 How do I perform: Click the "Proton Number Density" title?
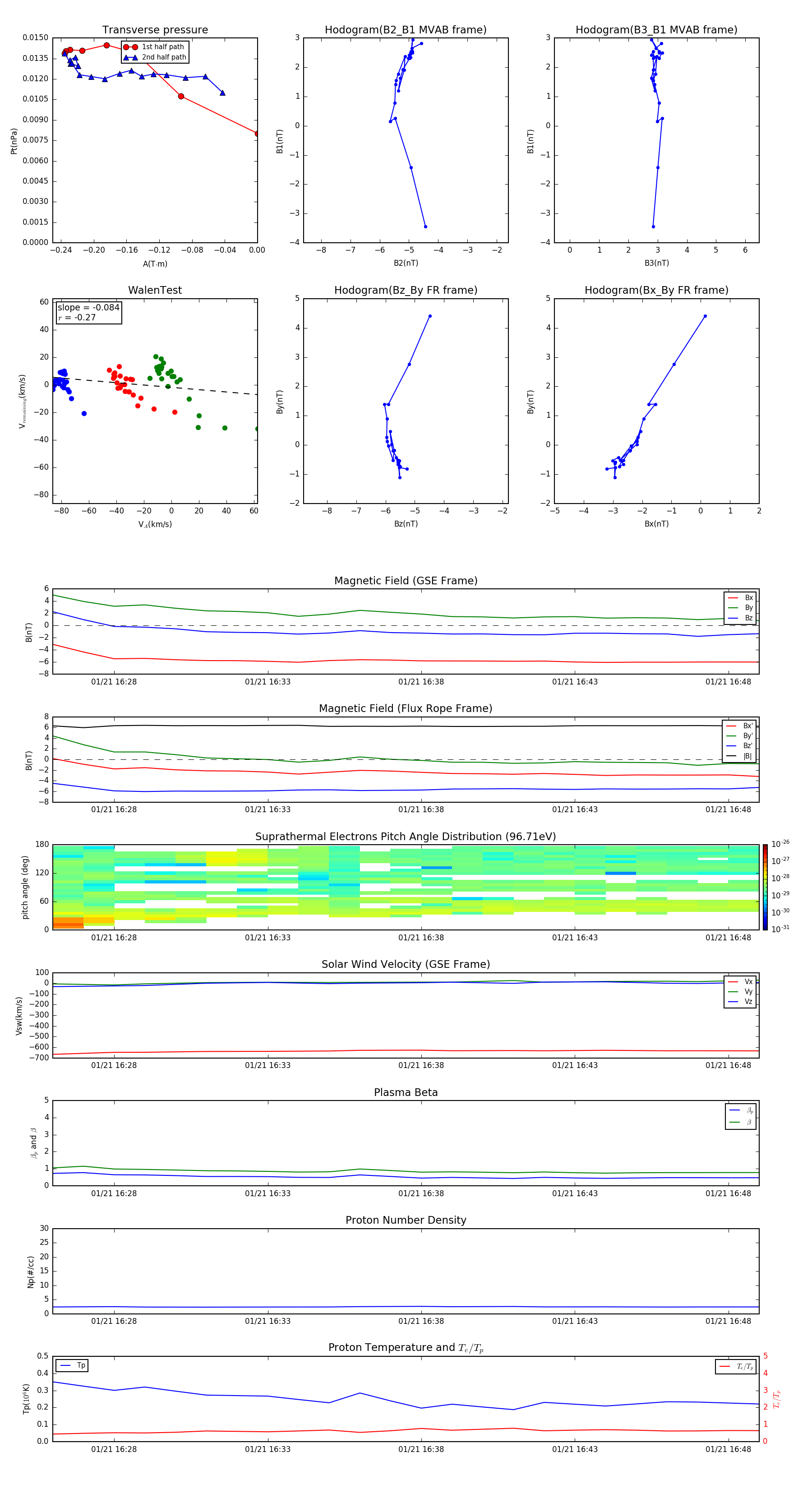(x=406, y=1220)
